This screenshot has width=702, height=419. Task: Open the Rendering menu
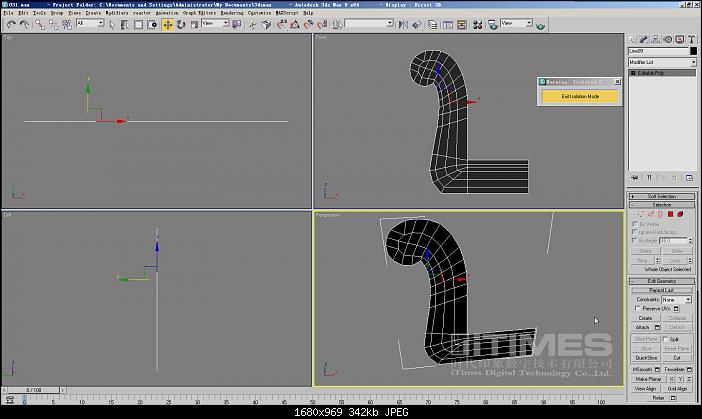coord(231,13)
